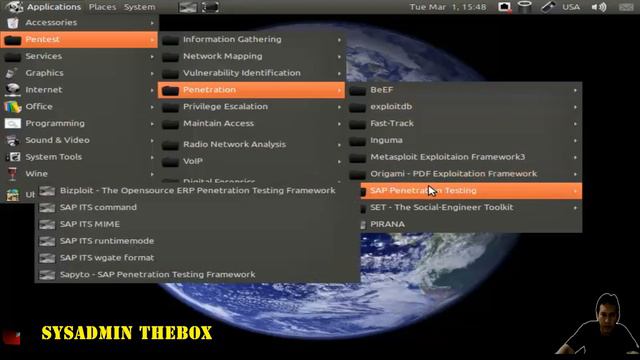Screen dimensions: 640x360
Task: Open the exploitdb submenu
Action: click(x=464, y=107)
